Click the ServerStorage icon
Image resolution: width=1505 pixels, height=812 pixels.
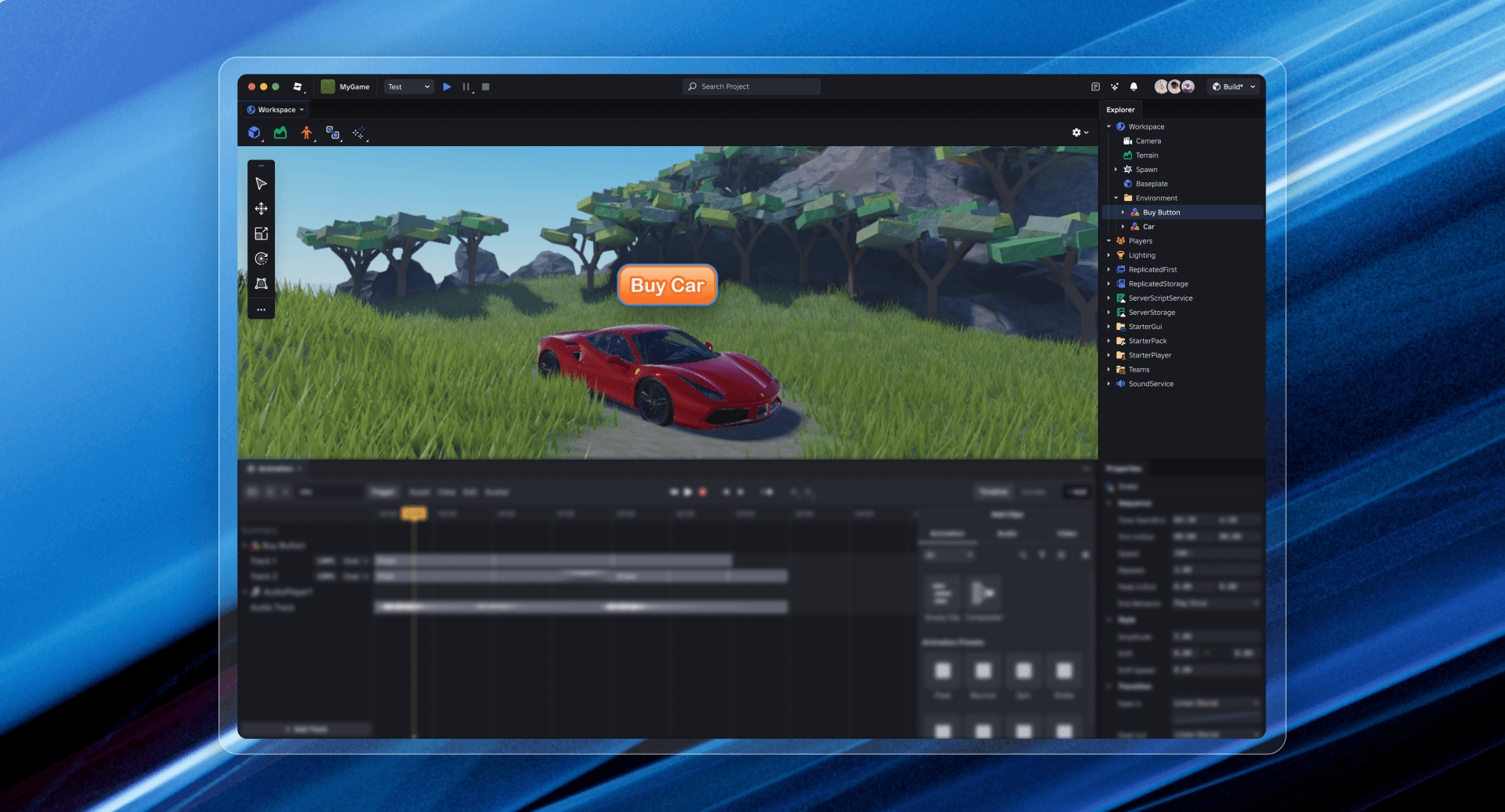tap(1121, 313)
